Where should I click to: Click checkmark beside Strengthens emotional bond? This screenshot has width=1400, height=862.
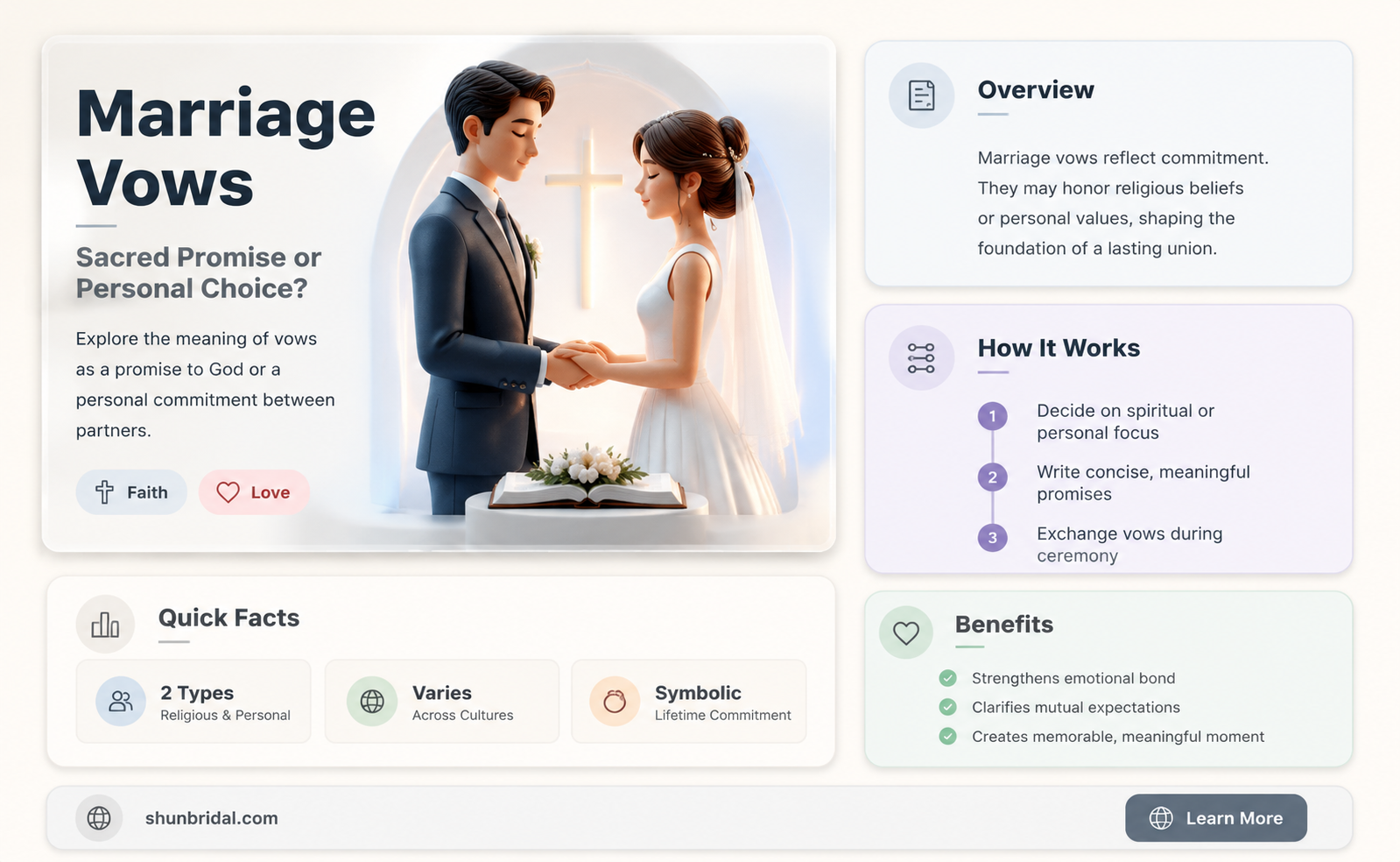pos(947,678)
